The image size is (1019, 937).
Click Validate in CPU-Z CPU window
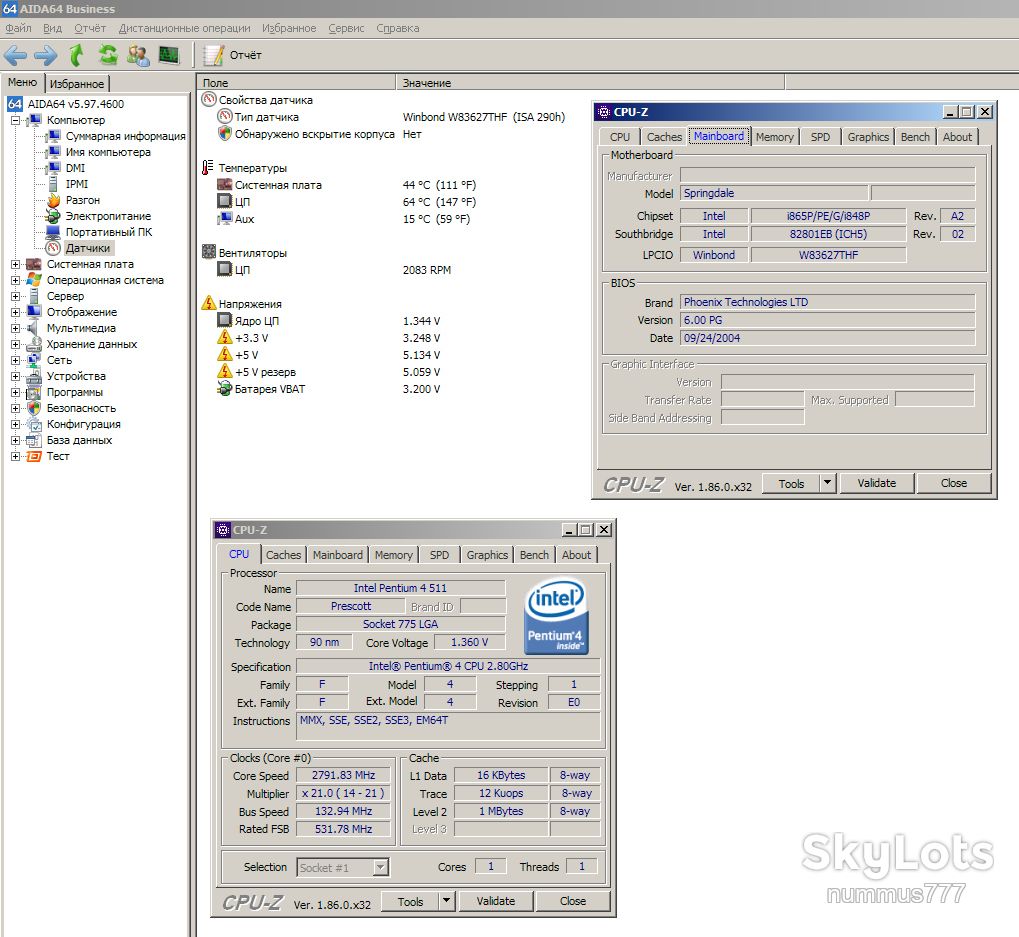tap(495, 901)
